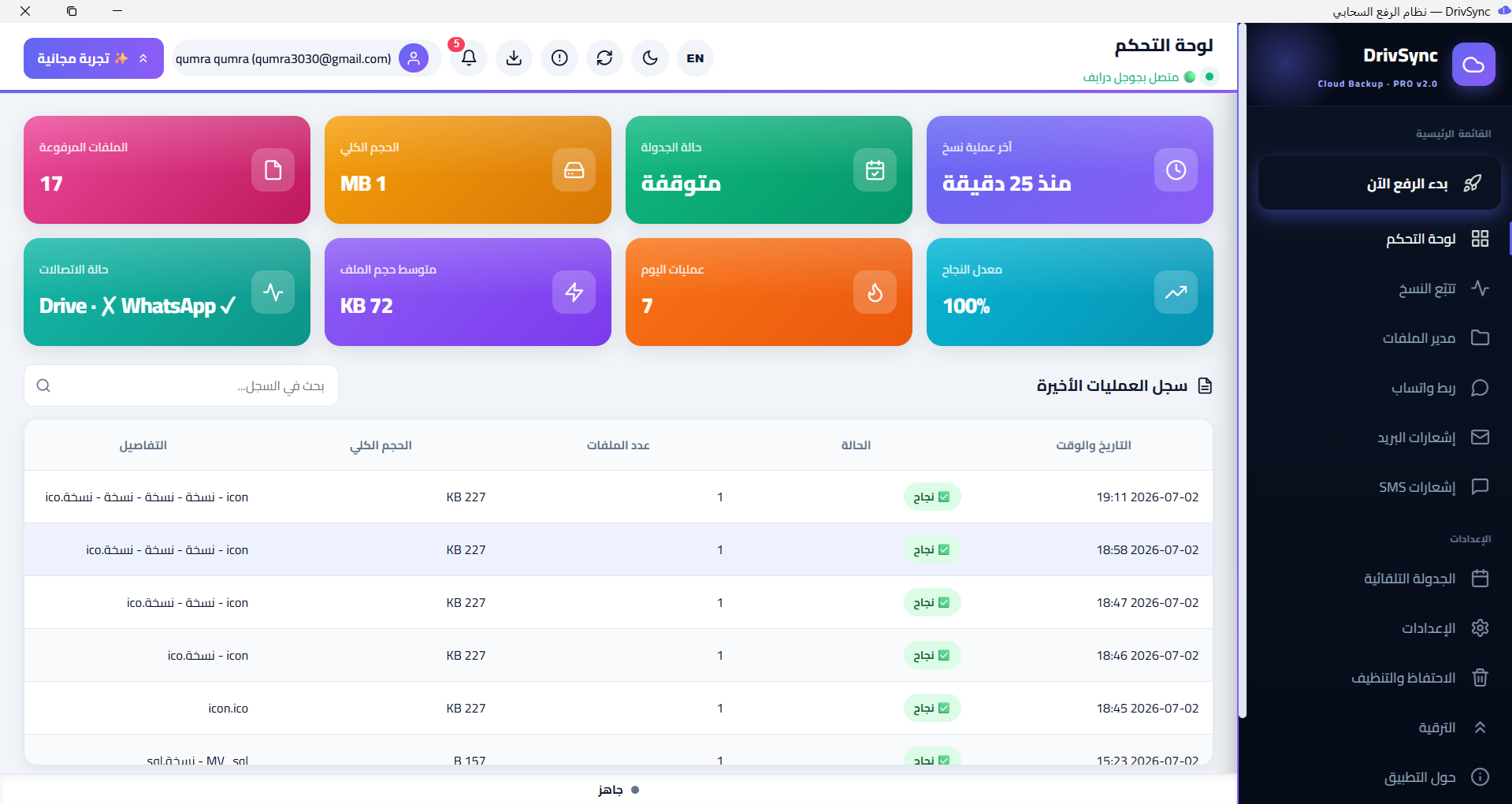The width and height of the screenshot is (1512, 804).
Task: Open الإعدادات settings page
Action: point(1379,628)
